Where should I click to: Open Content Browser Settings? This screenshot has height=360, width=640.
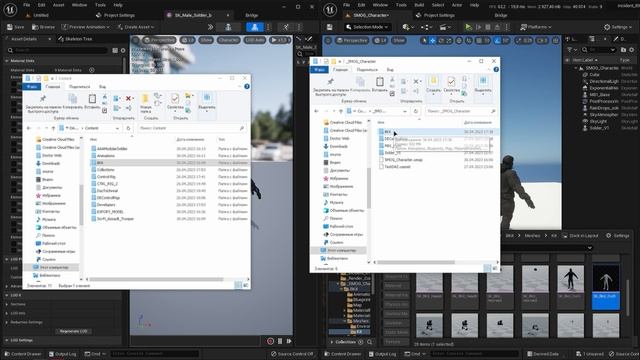[618, 236]
